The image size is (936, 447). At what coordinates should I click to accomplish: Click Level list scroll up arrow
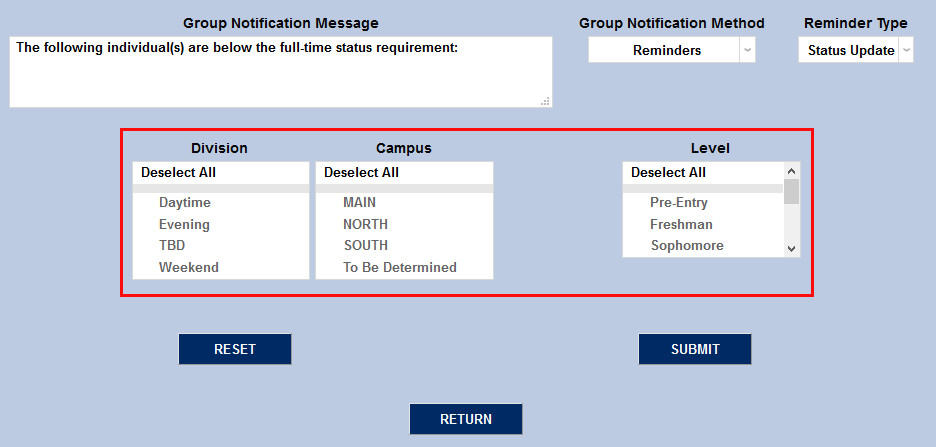(792, 170)
